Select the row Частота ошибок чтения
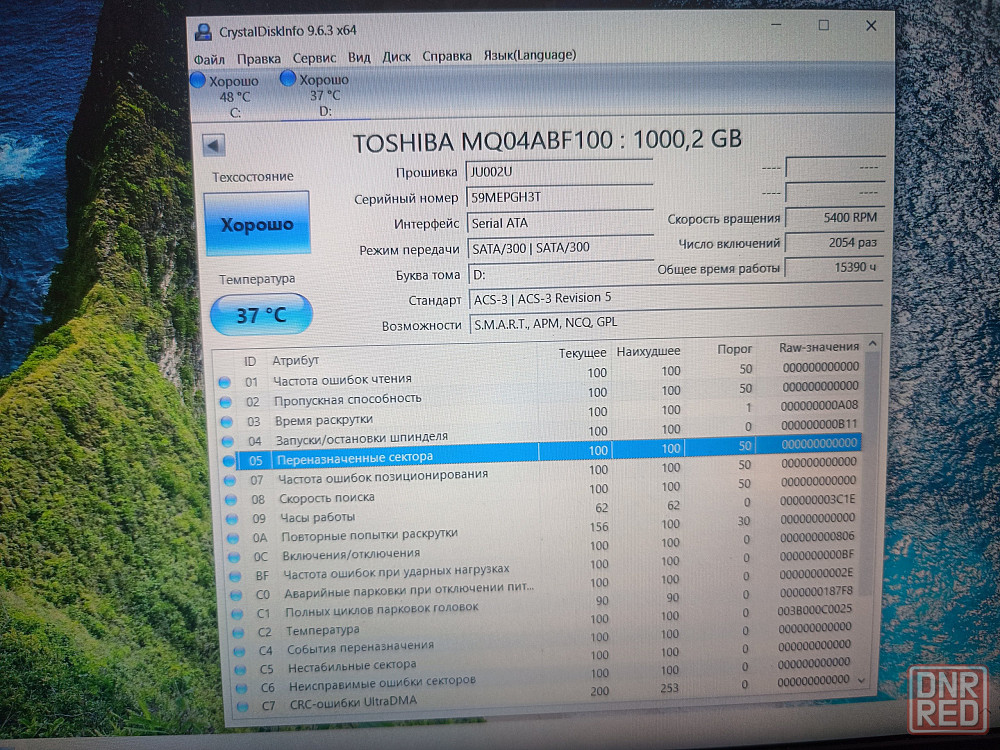Viewport: 1000px width, 750px height. tap(540, 376)
